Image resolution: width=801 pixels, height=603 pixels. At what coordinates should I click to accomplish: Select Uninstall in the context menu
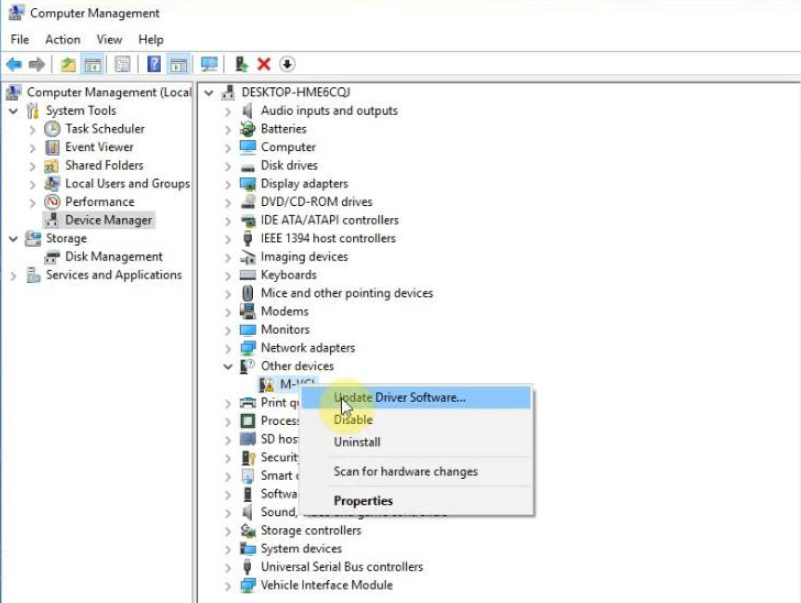[x=357, y=442]
